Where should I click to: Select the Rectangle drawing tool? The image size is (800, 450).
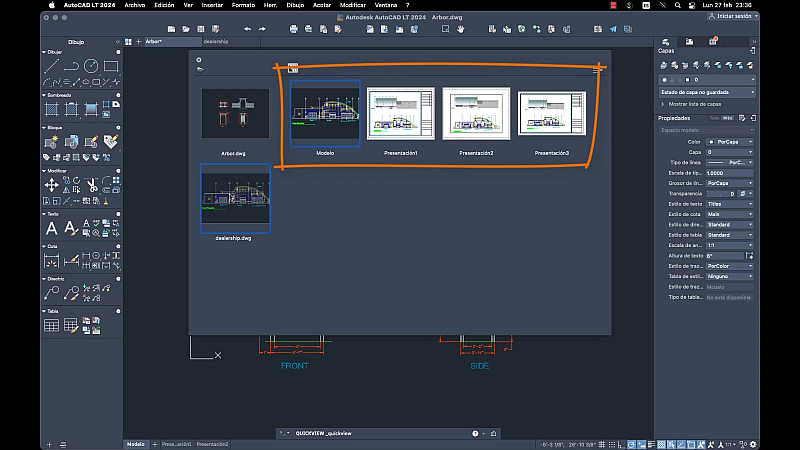(111, 66)
